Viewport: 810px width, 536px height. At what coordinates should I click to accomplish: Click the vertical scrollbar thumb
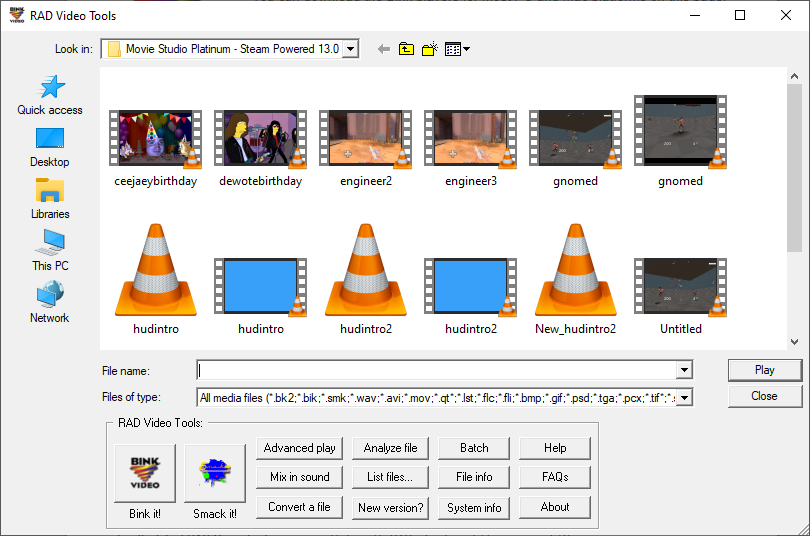795,168
